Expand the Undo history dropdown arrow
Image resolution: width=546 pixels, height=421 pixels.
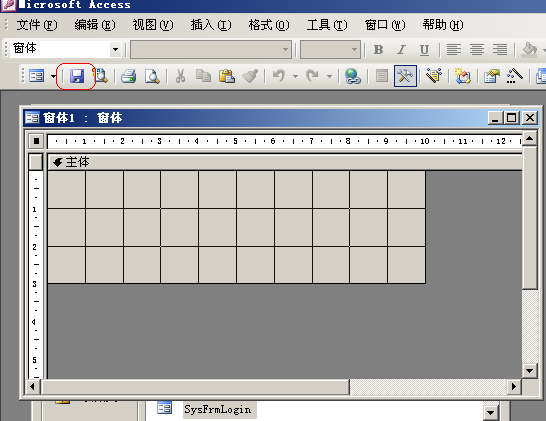click(295, 76)
